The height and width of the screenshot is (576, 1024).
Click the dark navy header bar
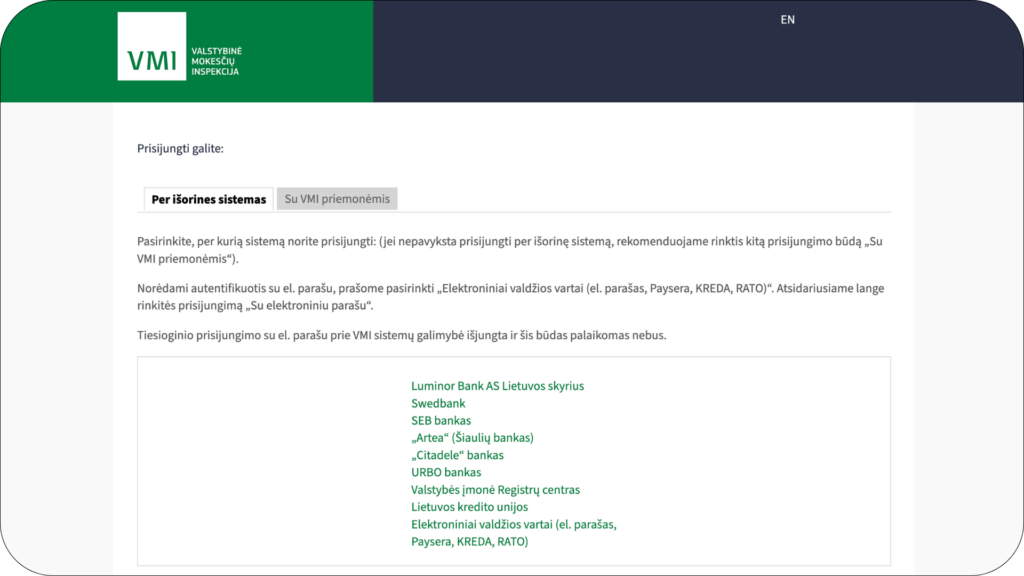pos(600,60)
